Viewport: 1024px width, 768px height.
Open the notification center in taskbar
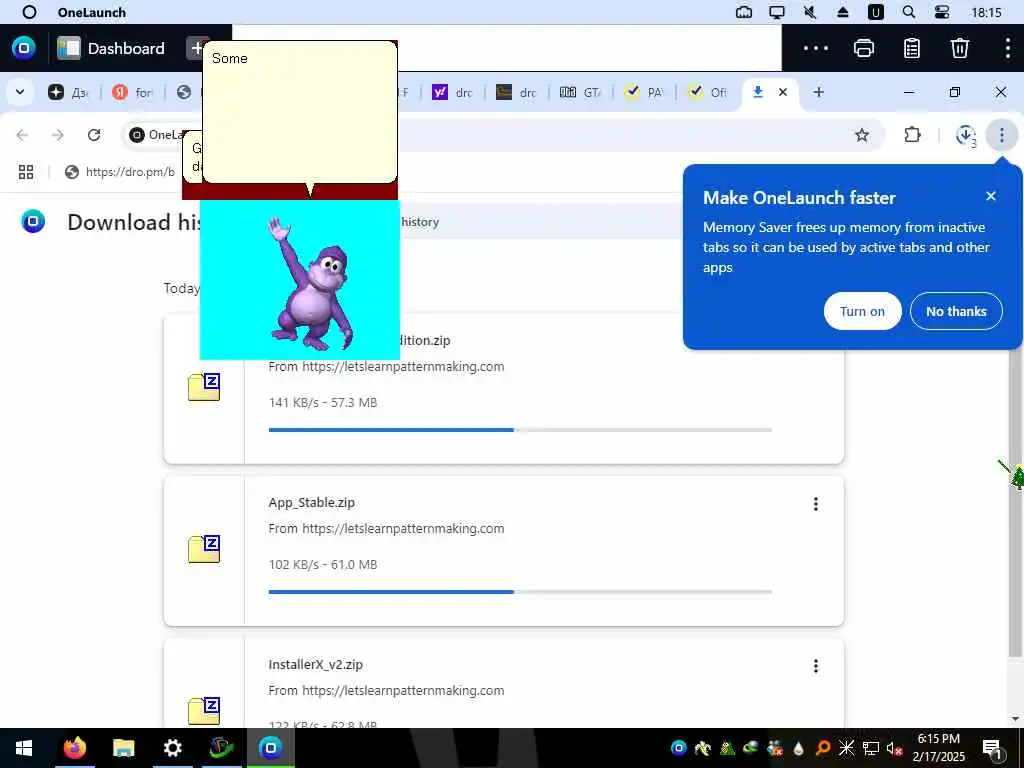993,748
